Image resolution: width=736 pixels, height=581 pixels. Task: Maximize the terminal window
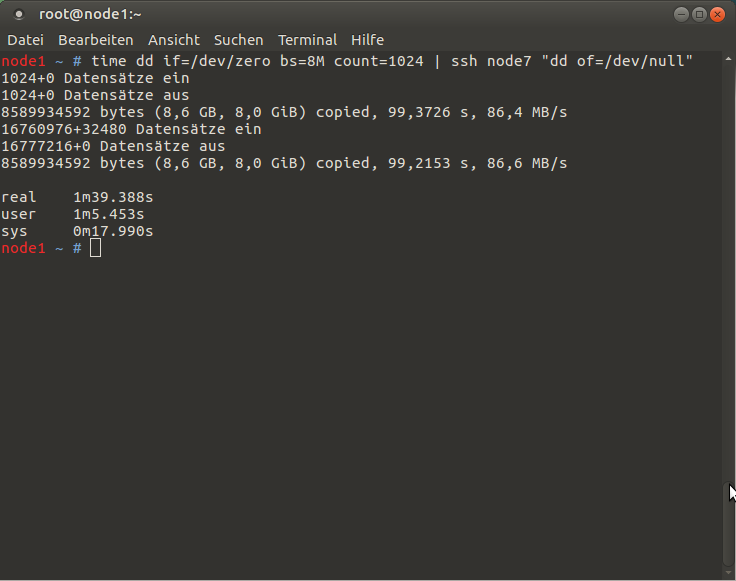(699, 15)
